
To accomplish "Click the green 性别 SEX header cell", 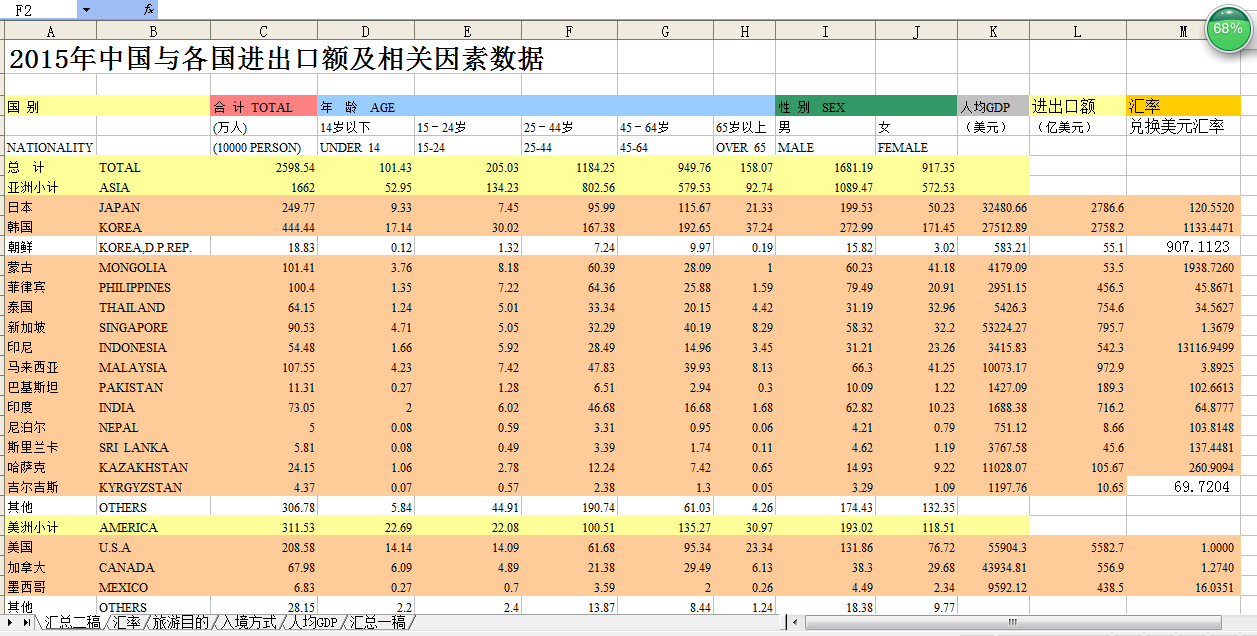I will coord(866,106).
